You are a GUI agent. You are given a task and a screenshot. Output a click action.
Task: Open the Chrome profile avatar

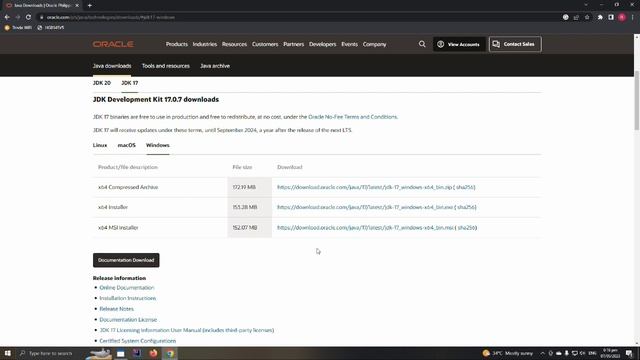622,17
